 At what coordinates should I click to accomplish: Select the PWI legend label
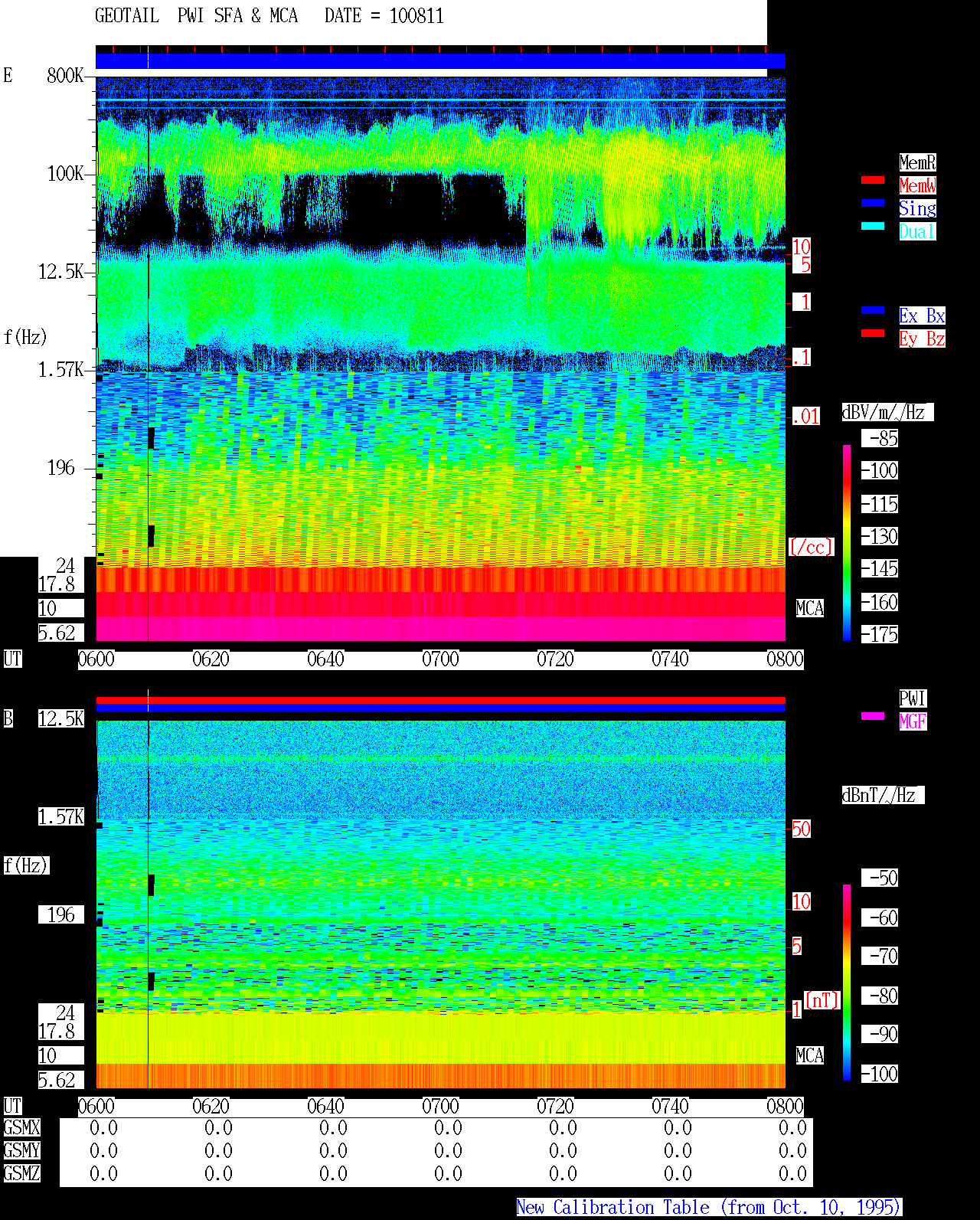pyautogui.click(x=913, y=698)
